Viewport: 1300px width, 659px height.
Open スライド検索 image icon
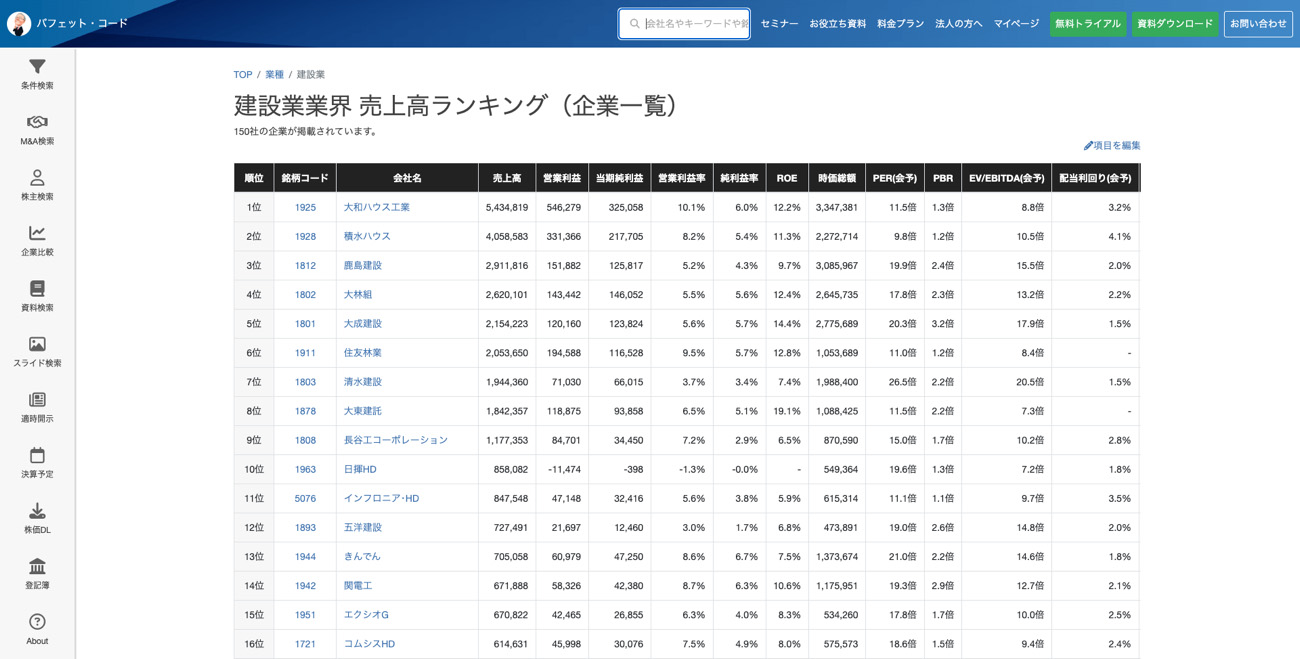(37, 344)
